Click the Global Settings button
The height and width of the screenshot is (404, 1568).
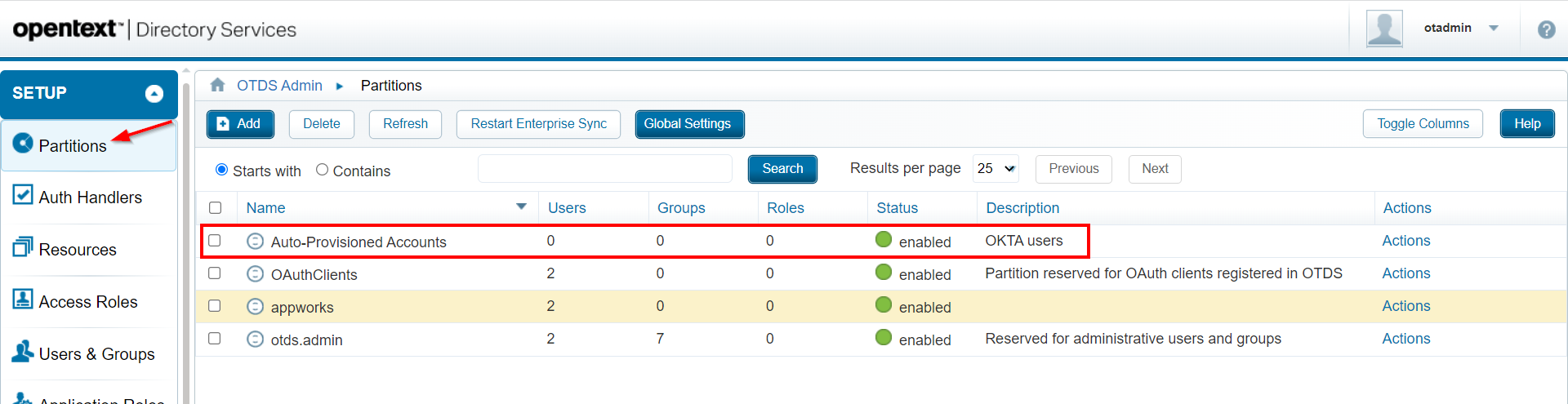point(688,124)
